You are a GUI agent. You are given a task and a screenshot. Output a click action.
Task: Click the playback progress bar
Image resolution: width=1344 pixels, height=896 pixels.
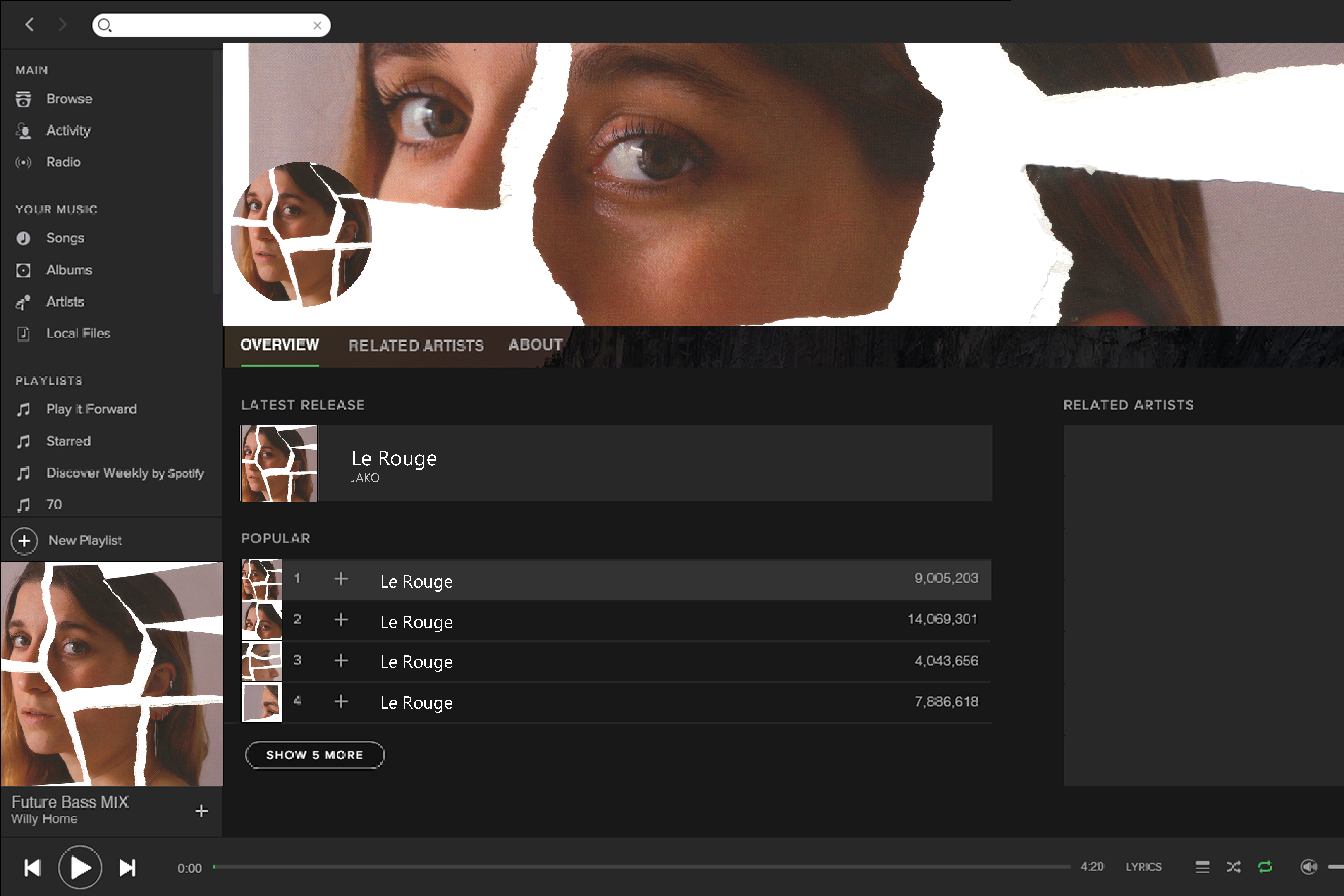click(641, 867)
